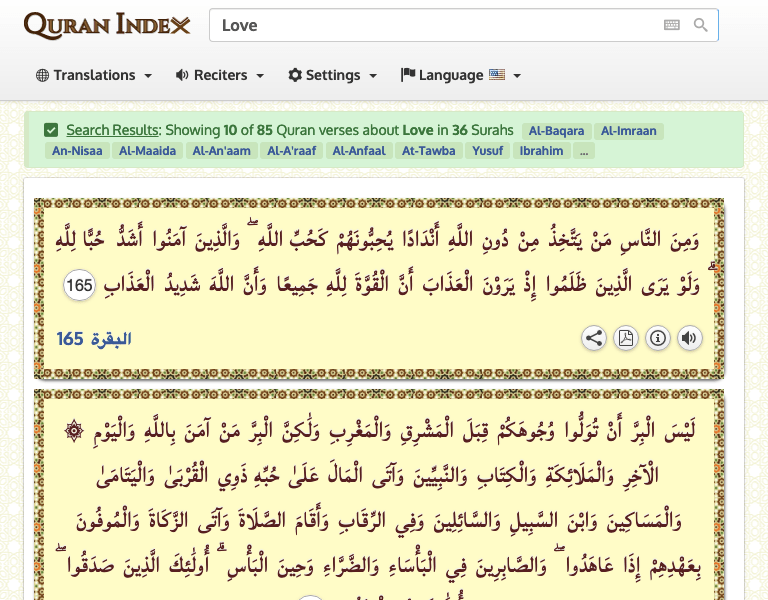The height and width of the screenshot is (600, 768).
Task: Open the Translations dropdown
Action: [94, 75]
